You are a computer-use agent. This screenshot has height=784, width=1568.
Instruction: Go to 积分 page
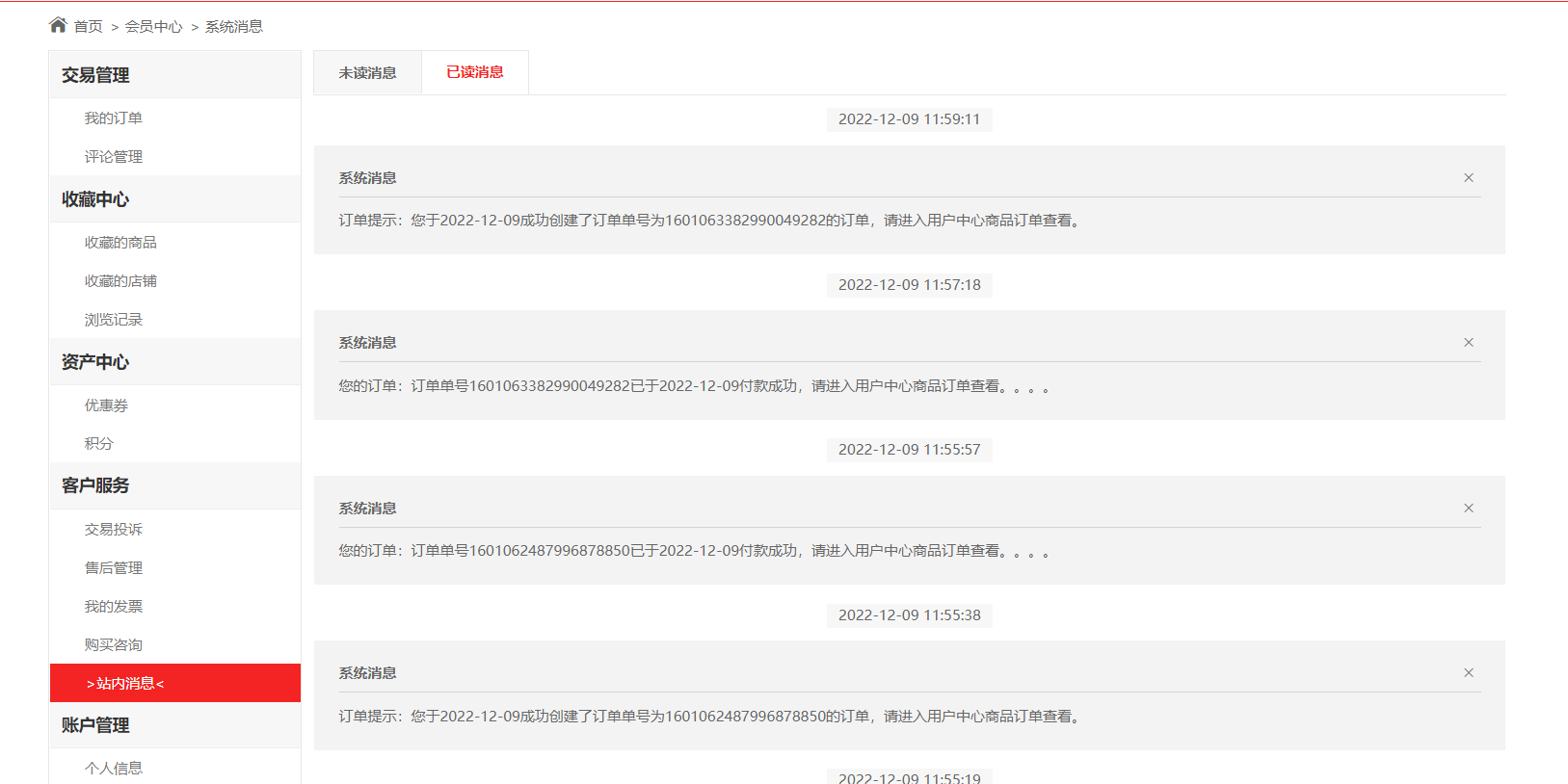pos(98,443)
